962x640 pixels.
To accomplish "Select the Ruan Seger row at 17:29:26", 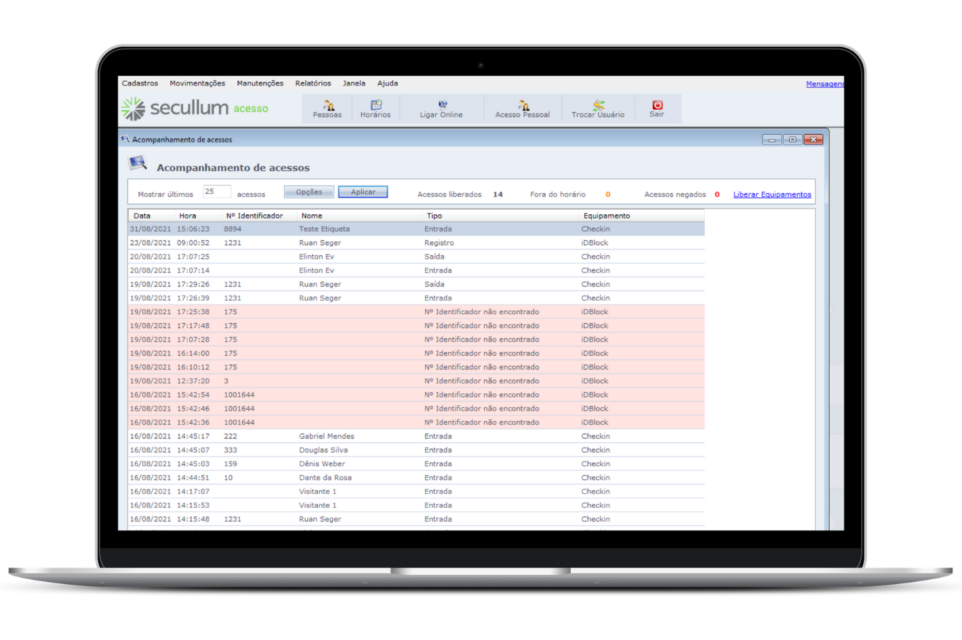I will 417,284.
